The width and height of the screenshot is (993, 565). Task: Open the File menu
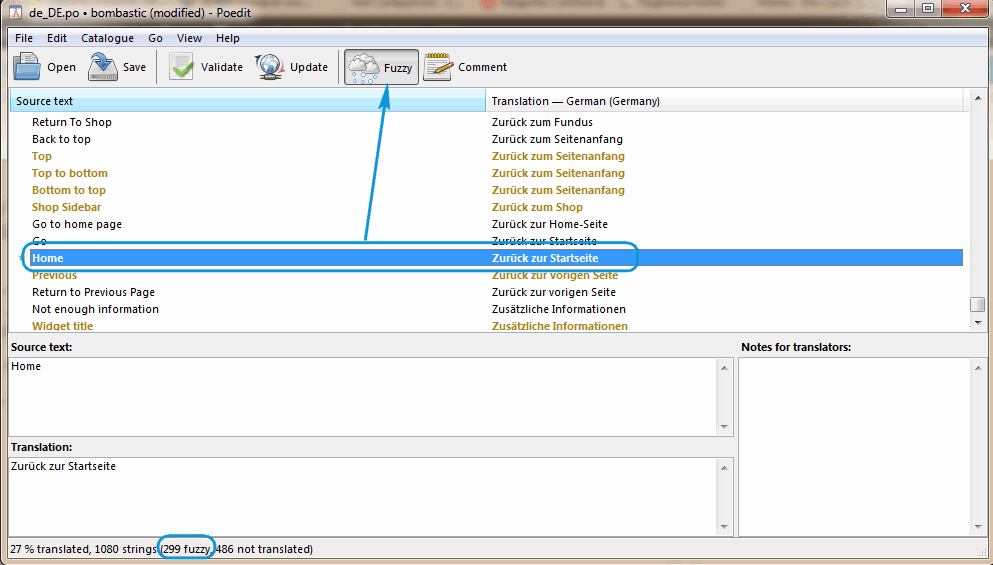(24, 38)
